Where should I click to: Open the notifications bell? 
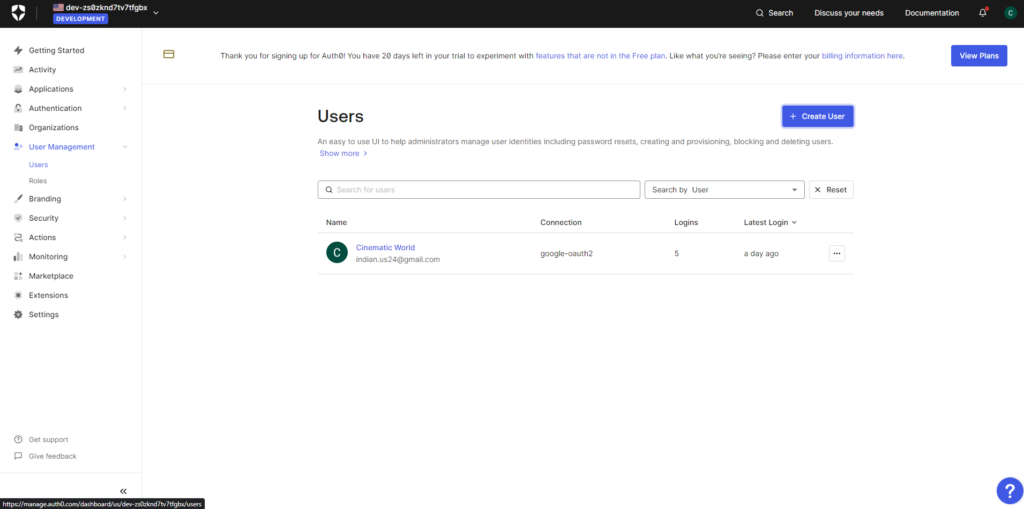[982, 13]
